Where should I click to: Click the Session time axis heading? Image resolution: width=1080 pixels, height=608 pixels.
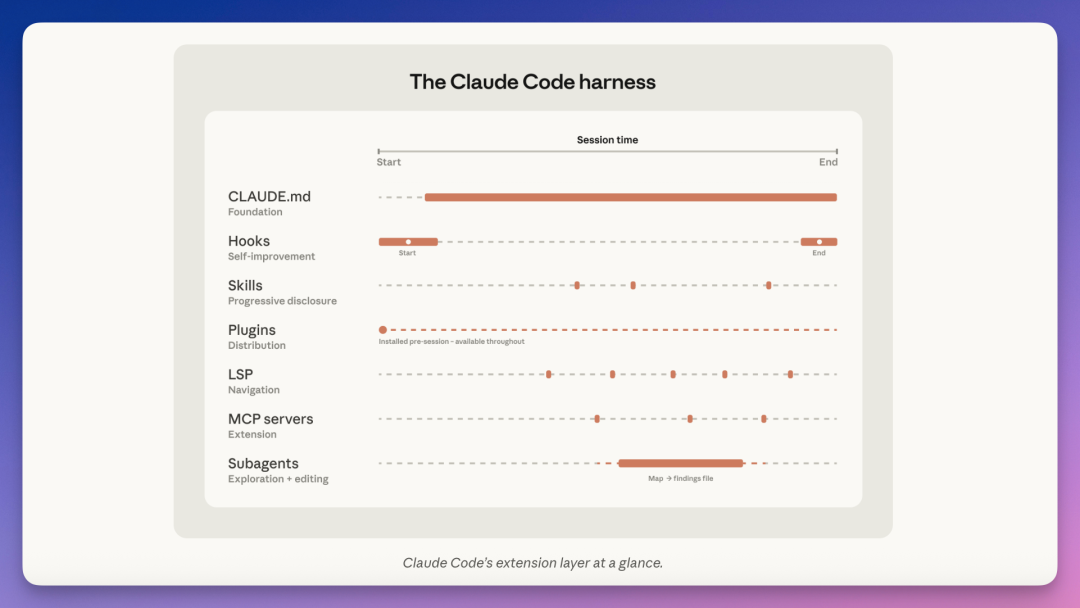pos(608,140)
